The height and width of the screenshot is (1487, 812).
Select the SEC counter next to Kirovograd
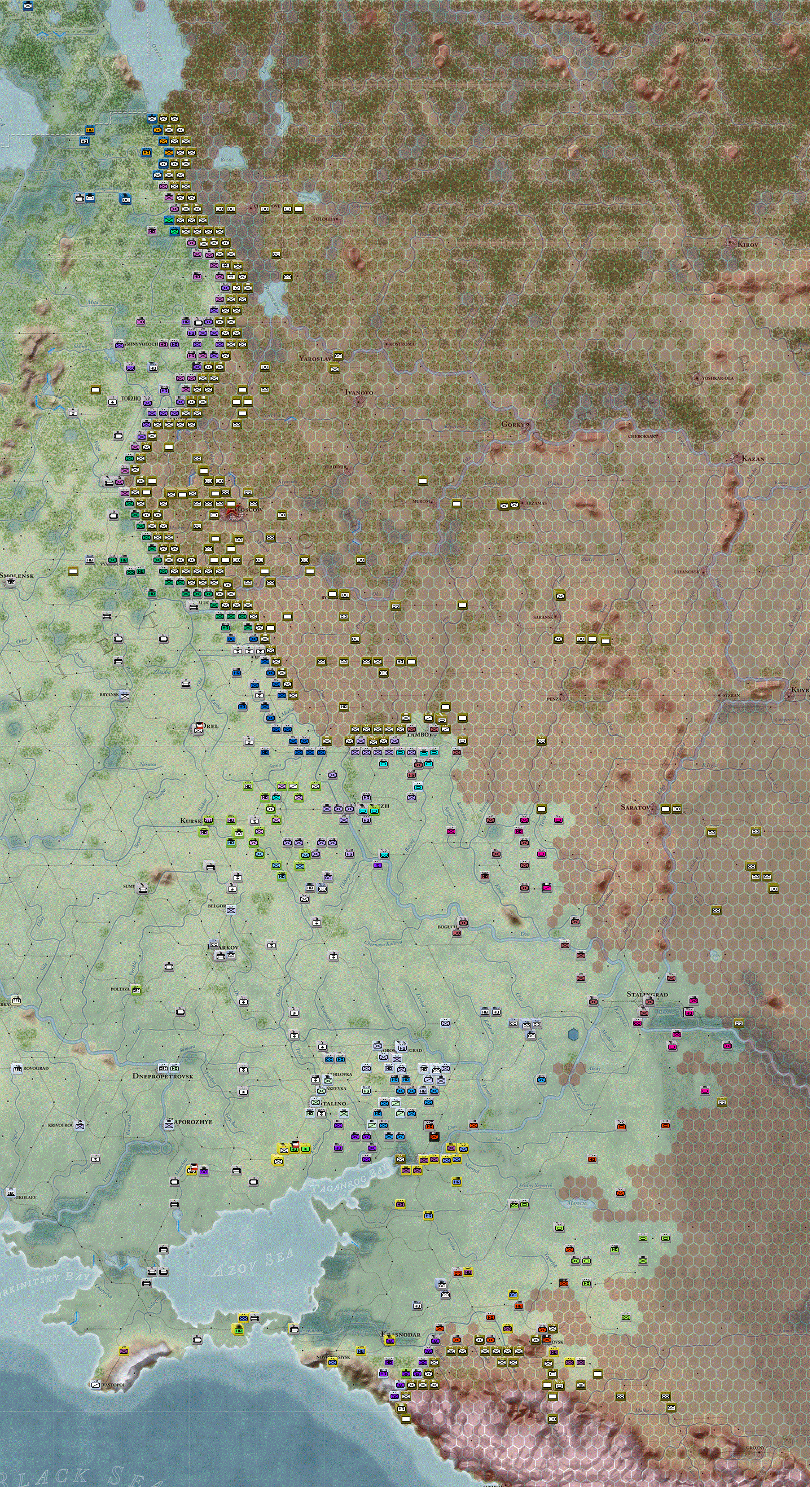pos(17,1069)
